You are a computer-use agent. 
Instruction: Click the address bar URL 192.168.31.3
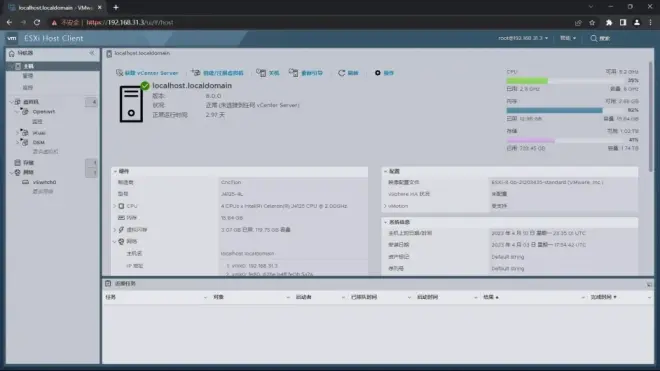pyautogui.click(x=130, y=22)
